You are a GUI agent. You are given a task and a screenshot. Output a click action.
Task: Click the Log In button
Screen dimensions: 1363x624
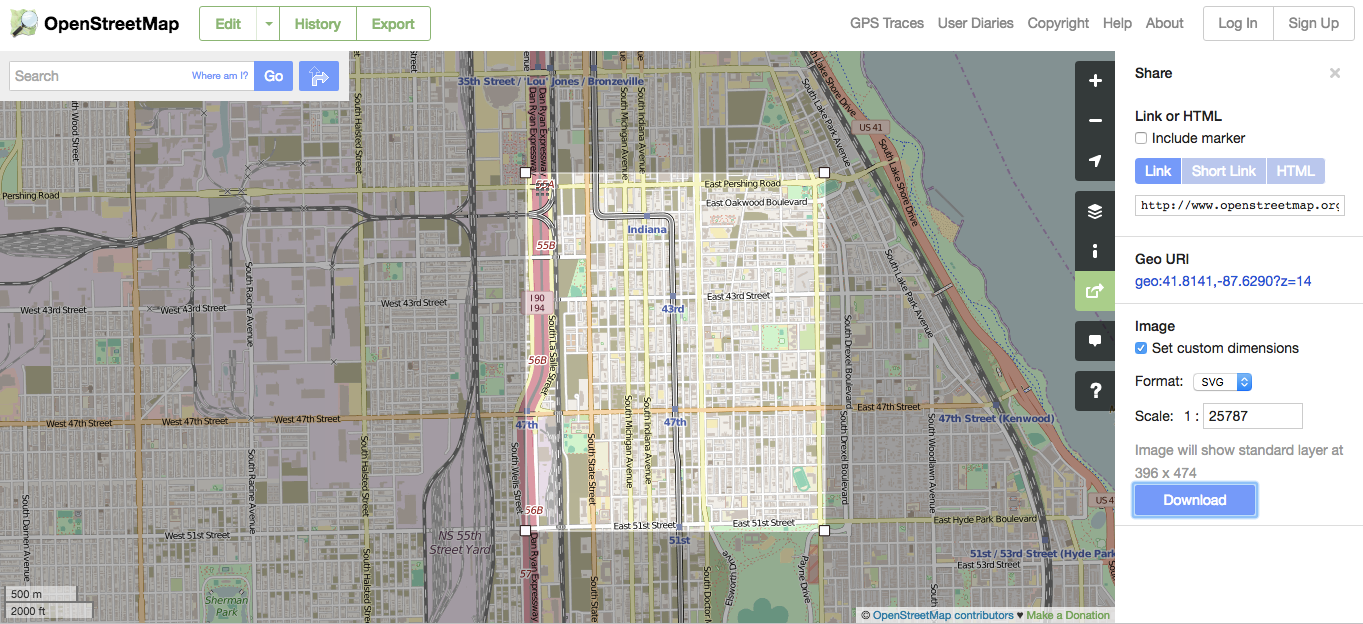tap(1238, 24)
